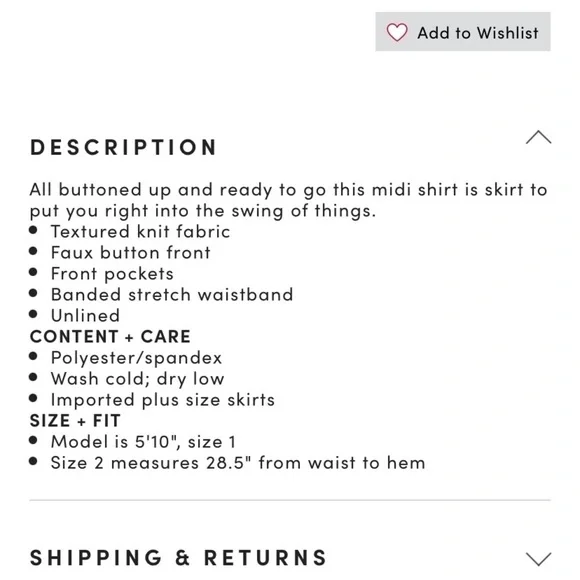Select the Textured knit fabric bullet text
This screenshot has width=580, height=580.
[x=141, y=232]
